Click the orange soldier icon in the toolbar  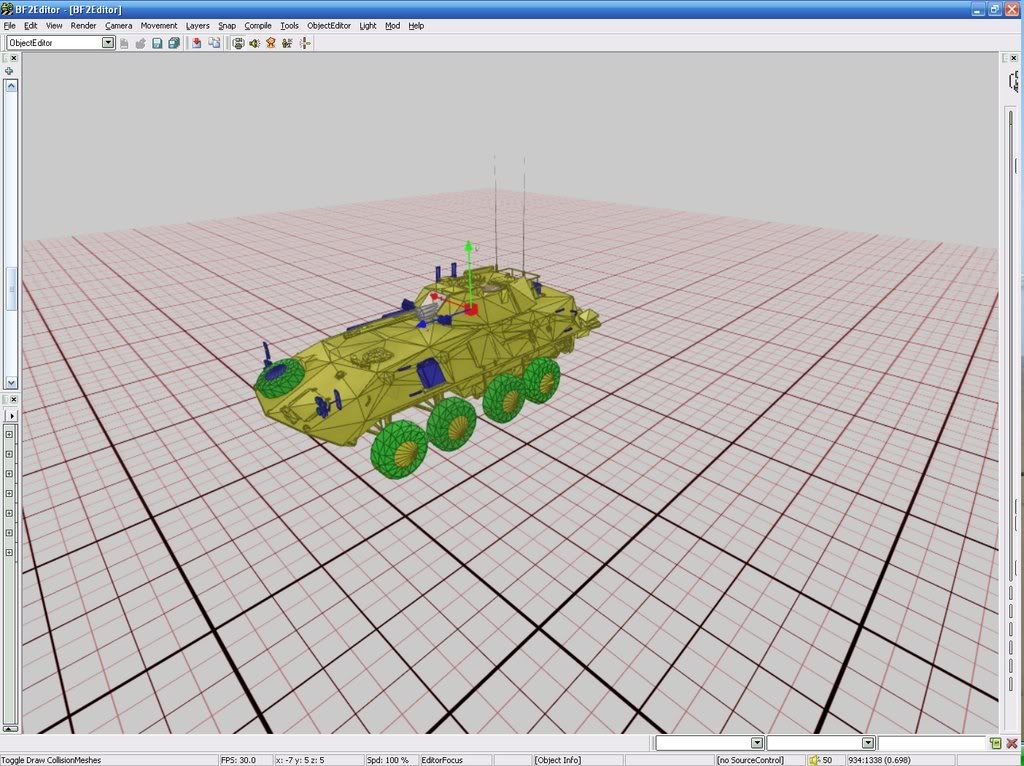pyautogui.click(x=271, y=43)
